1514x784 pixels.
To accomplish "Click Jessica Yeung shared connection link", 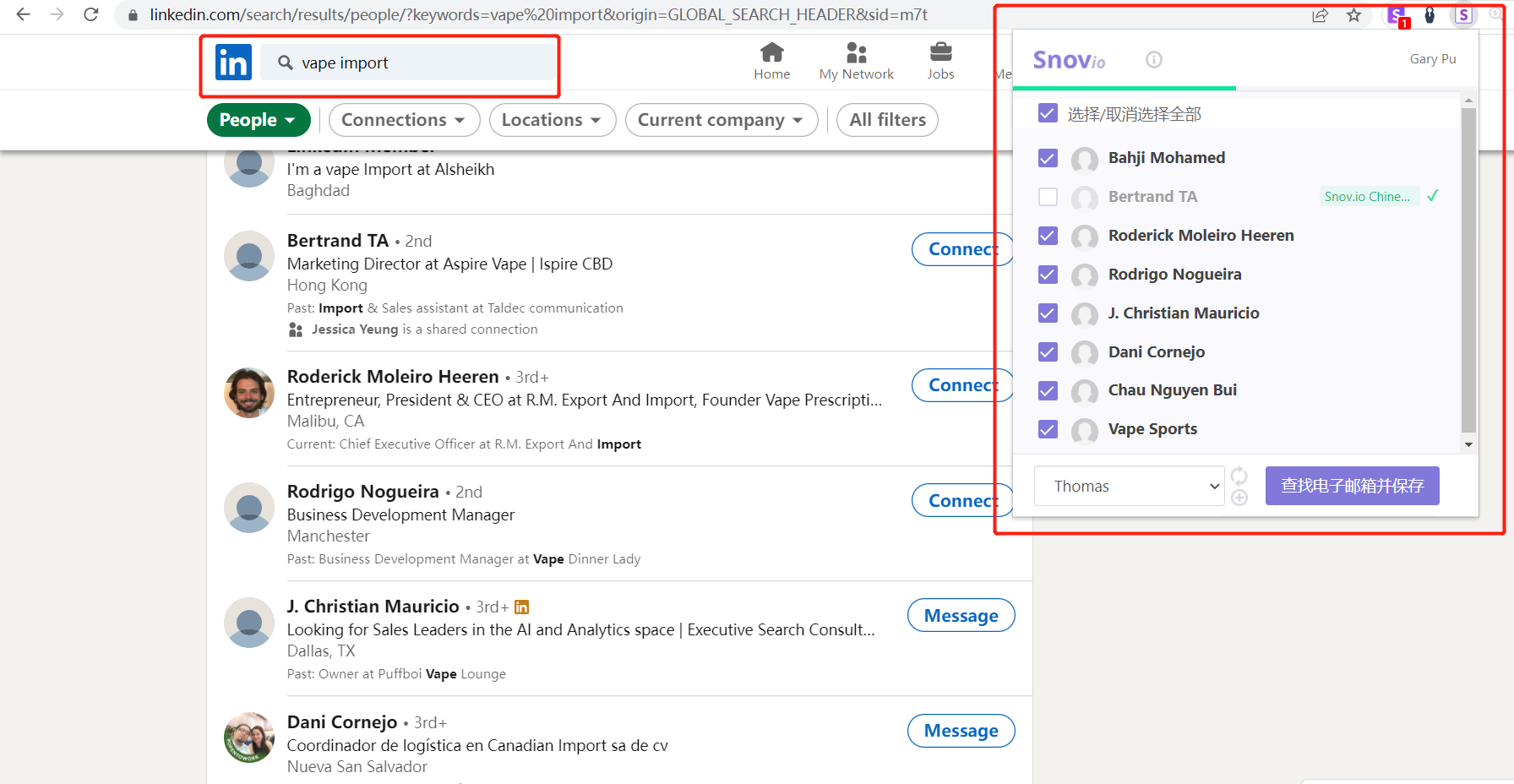I will tap(355, 329).
